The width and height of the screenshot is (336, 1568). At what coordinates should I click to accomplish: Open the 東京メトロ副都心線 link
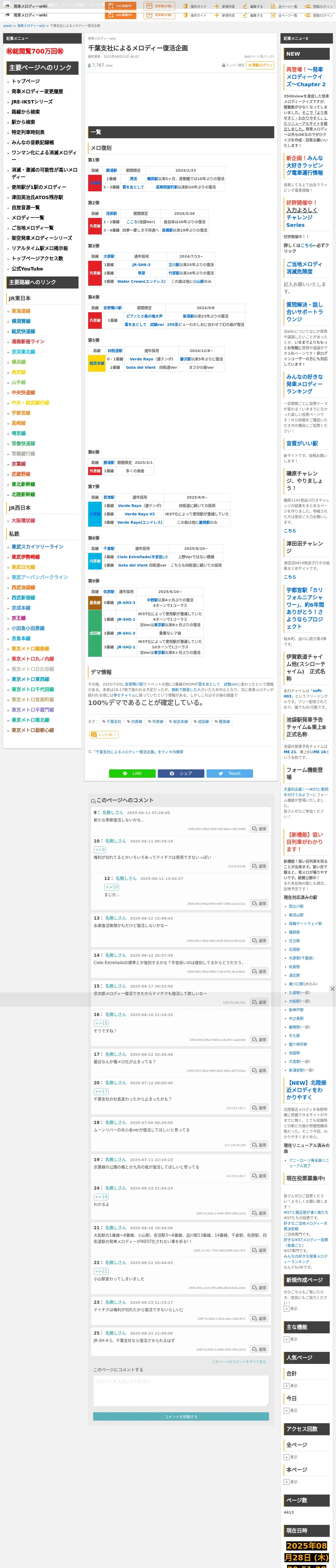(33, 730)
